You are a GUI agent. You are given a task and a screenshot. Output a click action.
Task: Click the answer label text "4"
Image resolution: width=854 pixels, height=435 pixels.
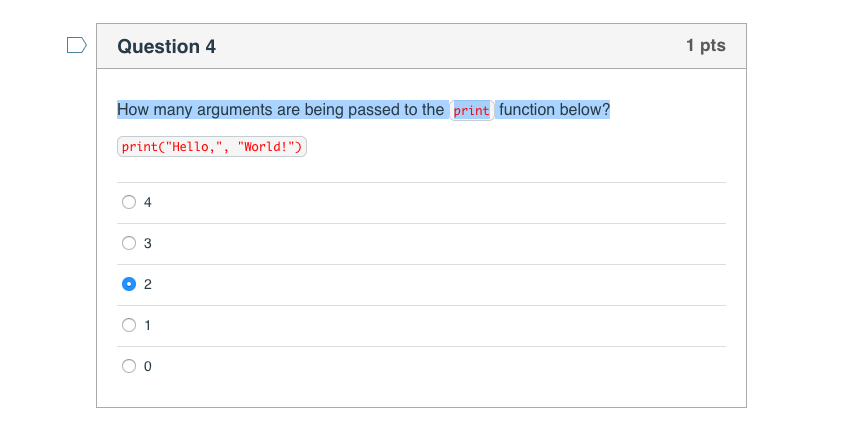pos(148,203)
